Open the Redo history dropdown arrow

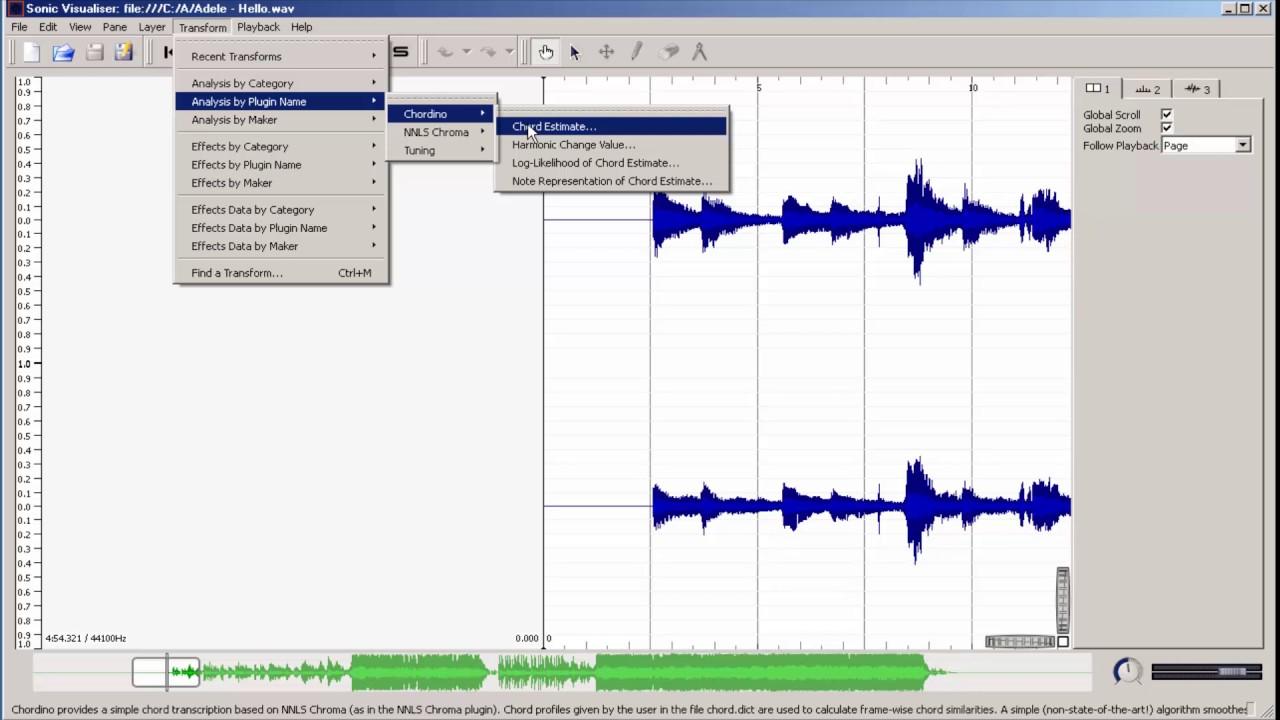508,52
